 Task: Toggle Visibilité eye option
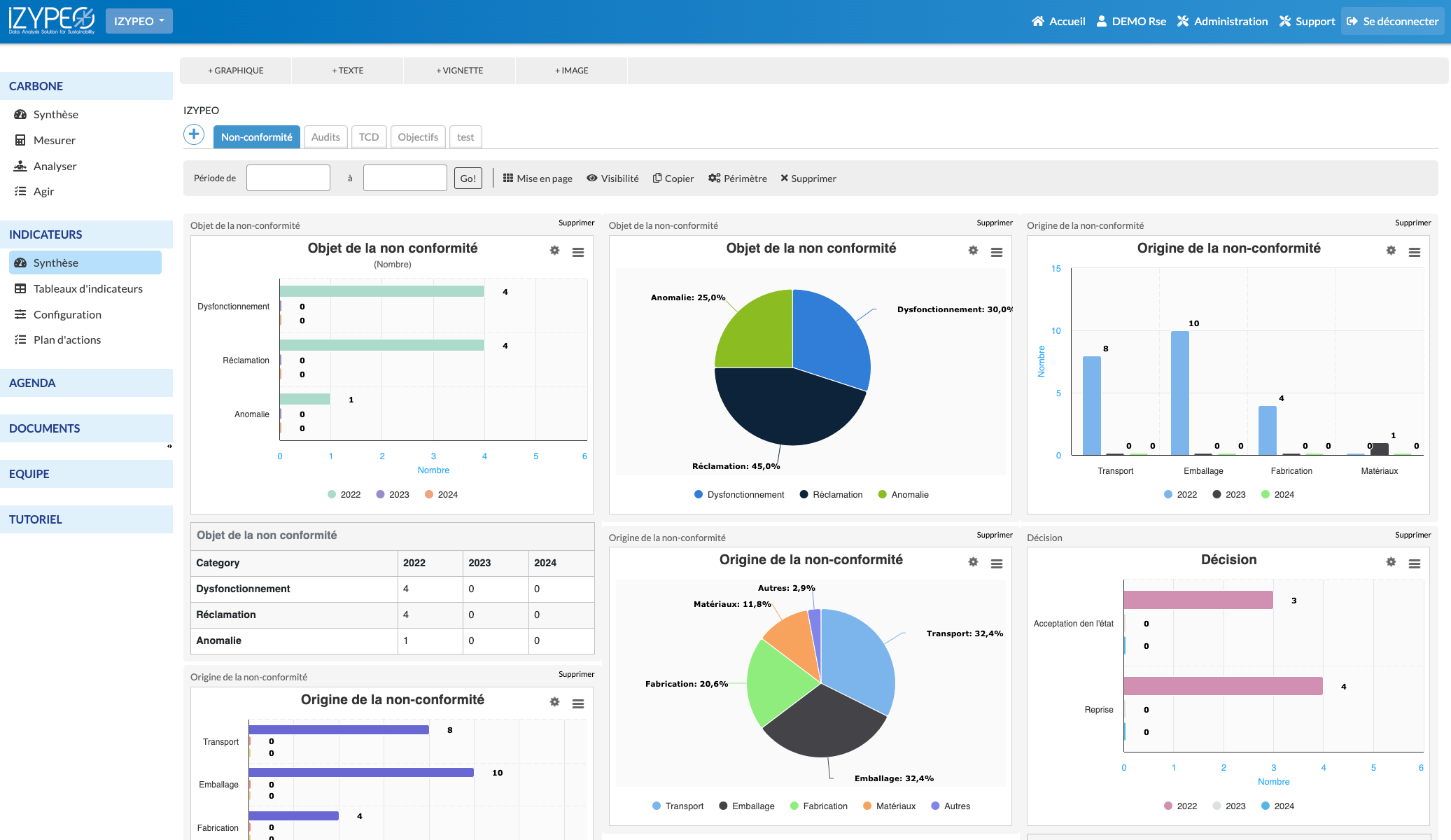point(592,178)
